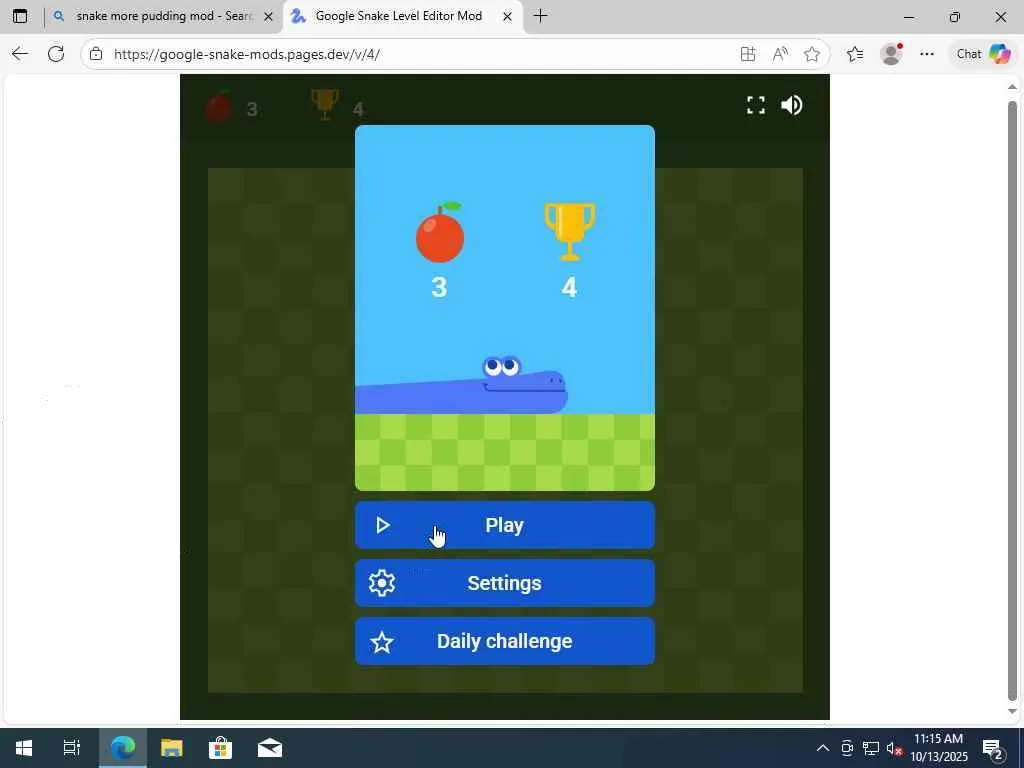
Task: Click the gold trophy high score icon
Action: 569,232
